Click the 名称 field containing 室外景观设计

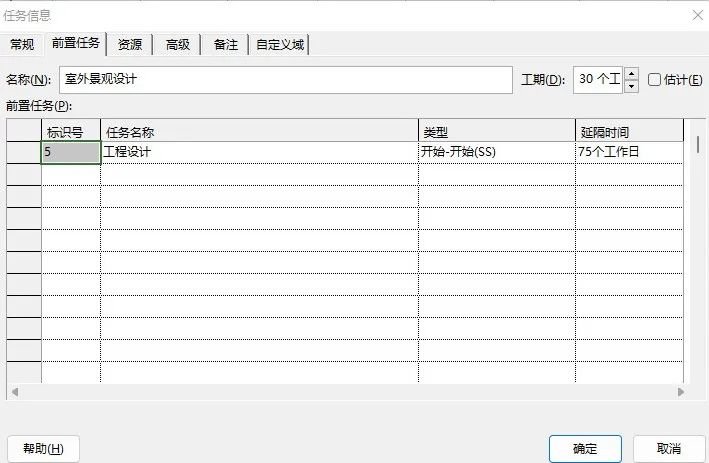coord(286,80)
